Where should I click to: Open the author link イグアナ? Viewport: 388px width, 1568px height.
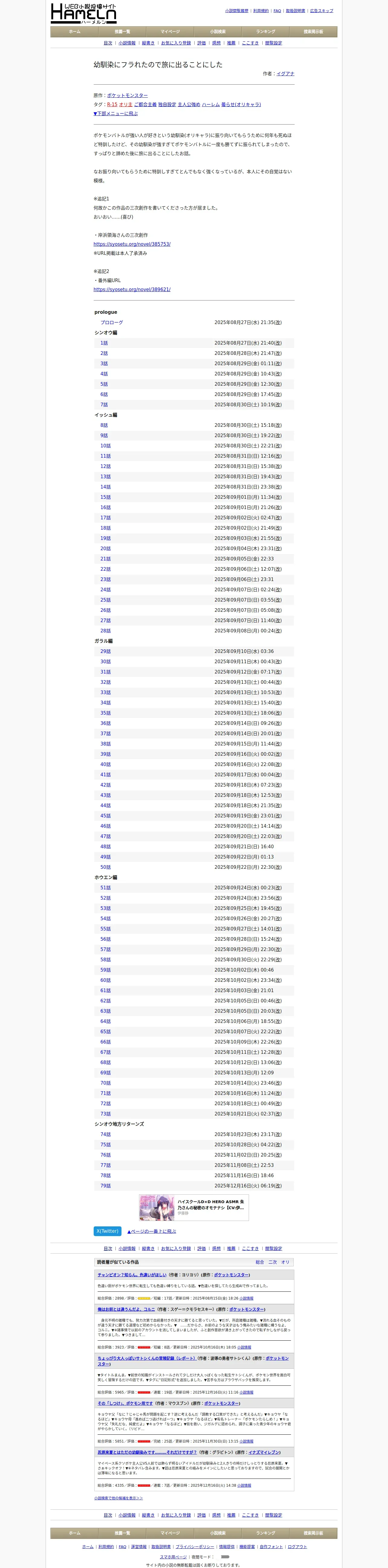click(285, 74)
